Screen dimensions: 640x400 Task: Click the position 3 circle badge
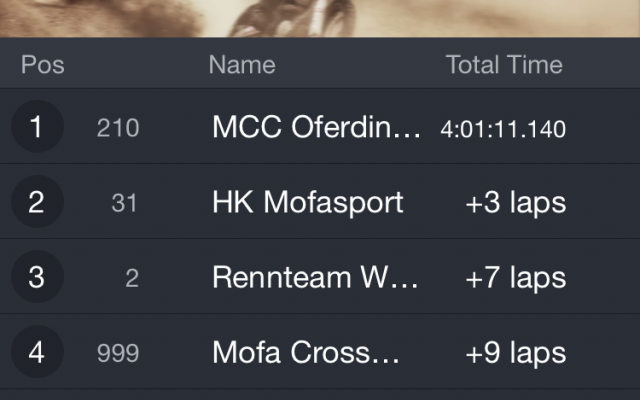pos(37,276)
